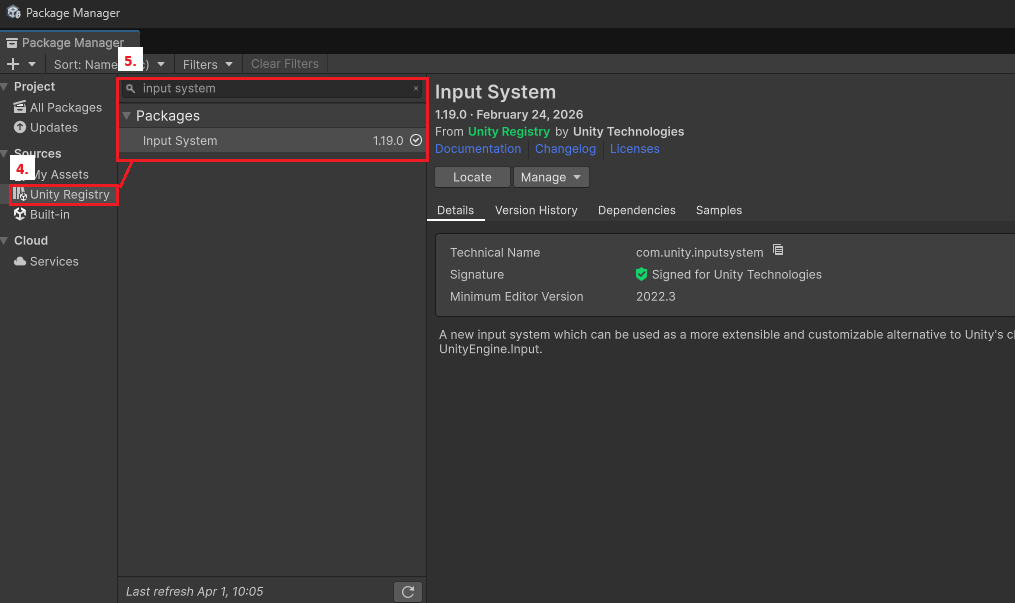The image size is (1015, 603).
Task: Click the Unity Registry icon
Action: click(x=20, y=194)
